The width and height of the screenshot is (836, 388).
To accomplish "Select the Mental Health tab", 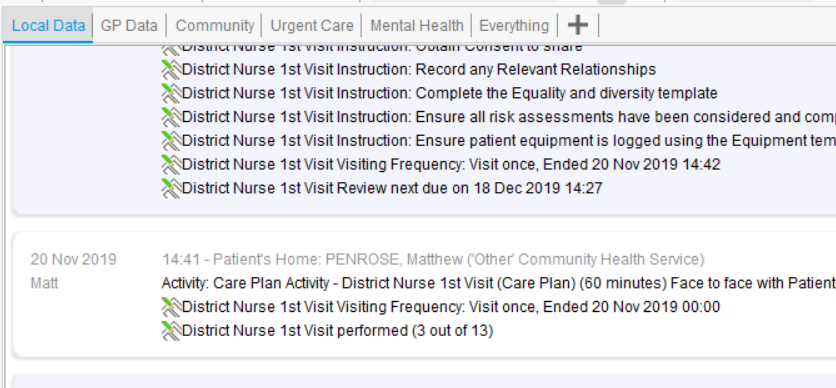I will 417,26.
